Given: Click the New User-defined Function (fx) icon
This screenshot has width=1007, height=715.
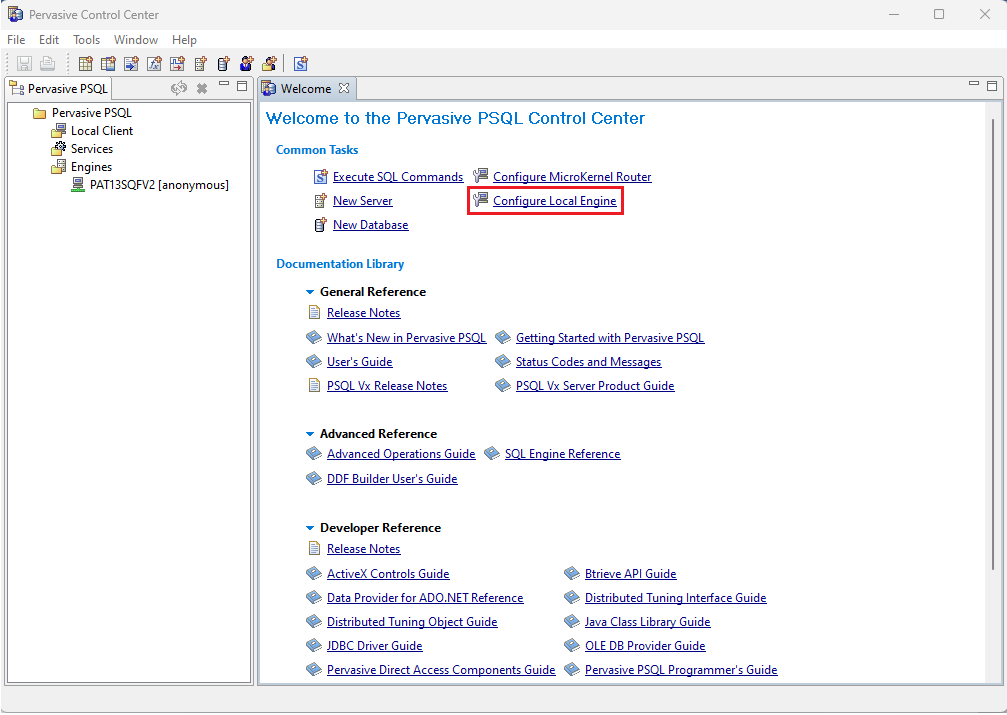Looking at the screenshot, I should coord(154,64).
